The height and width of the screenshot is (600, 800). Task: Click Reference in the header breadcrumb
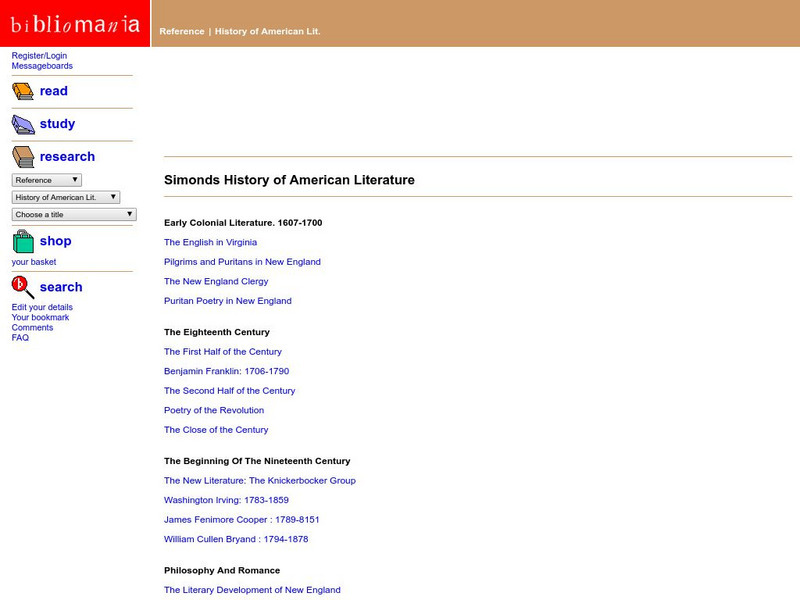coord(182,31)
